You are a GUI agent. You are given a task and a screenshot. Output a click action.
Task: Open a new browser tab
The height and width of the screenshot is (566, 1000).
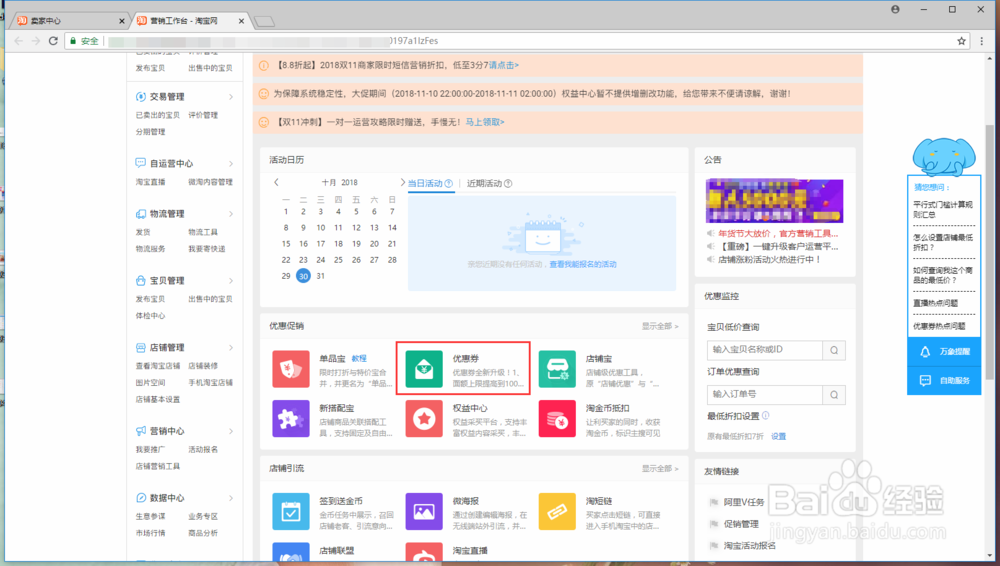265,22
